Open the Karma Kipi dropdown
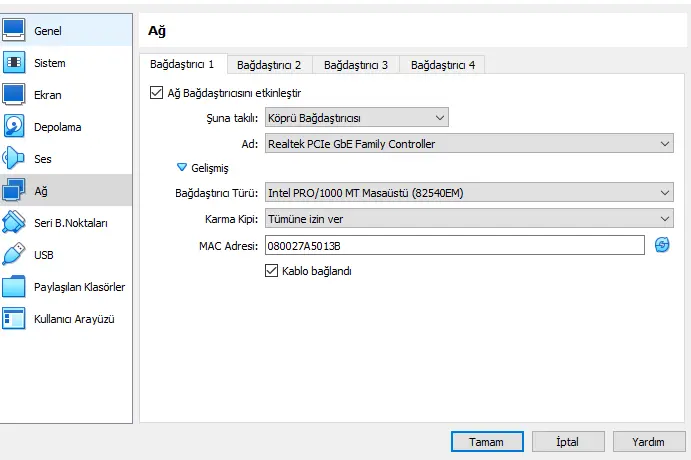 pos(469,219)
